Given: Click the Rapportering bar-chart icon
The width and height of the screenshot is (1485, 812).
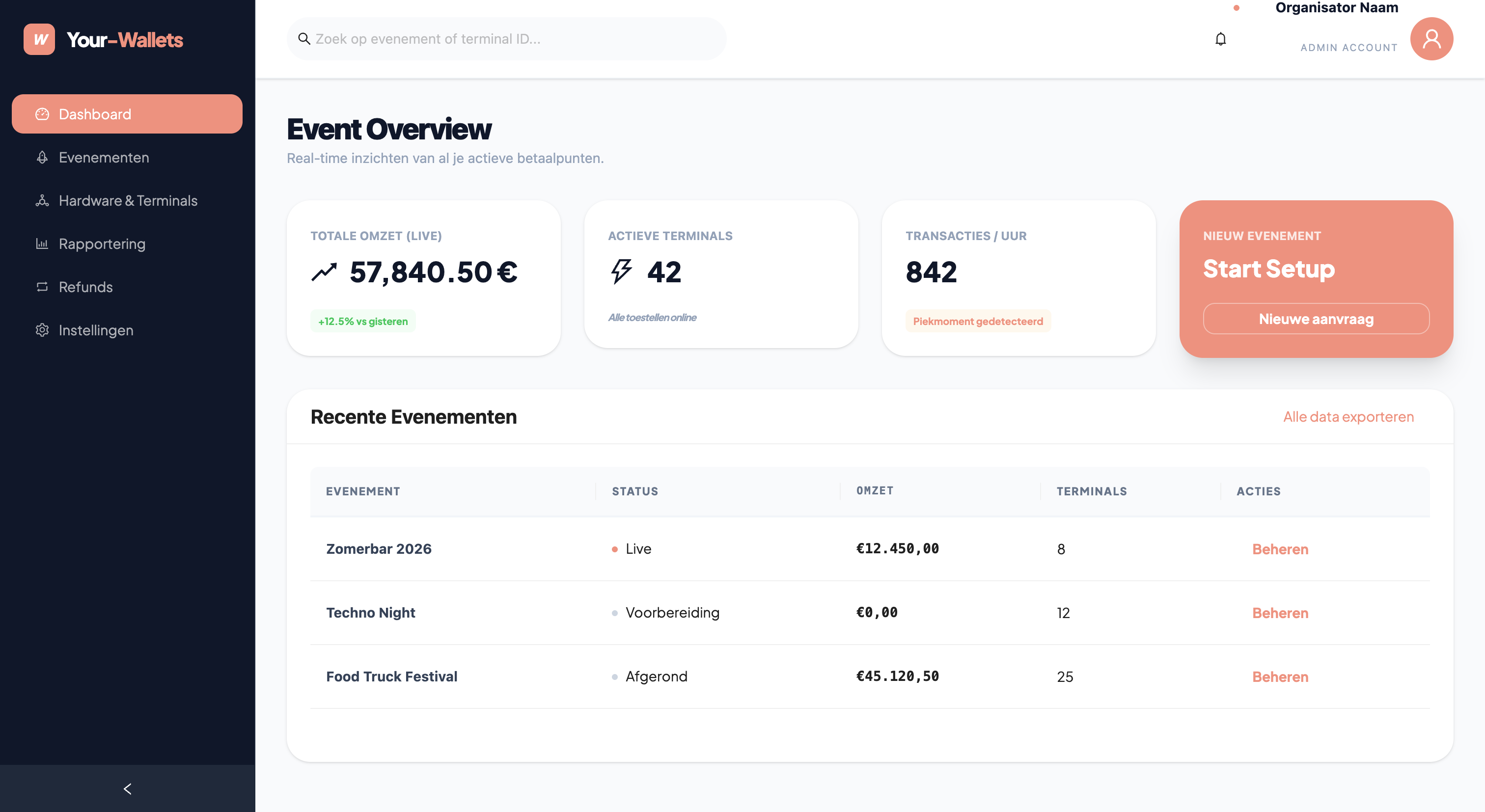Looking at the screenshot, I should click(x=42, y=244).
